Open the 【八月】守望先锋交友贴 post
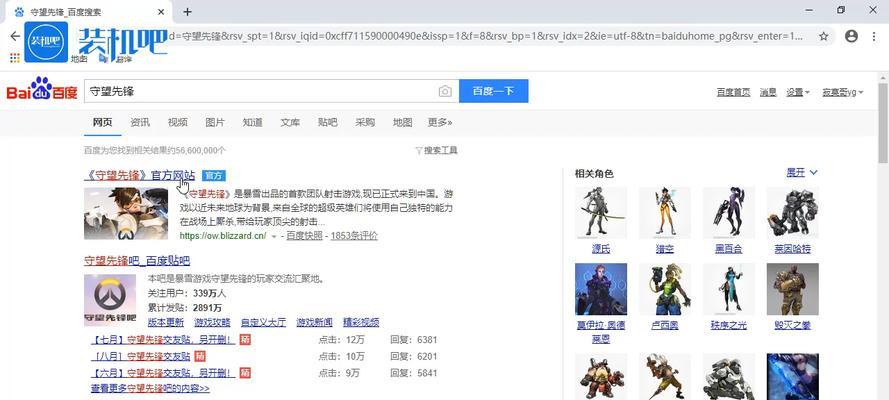 tap(140, 356)
